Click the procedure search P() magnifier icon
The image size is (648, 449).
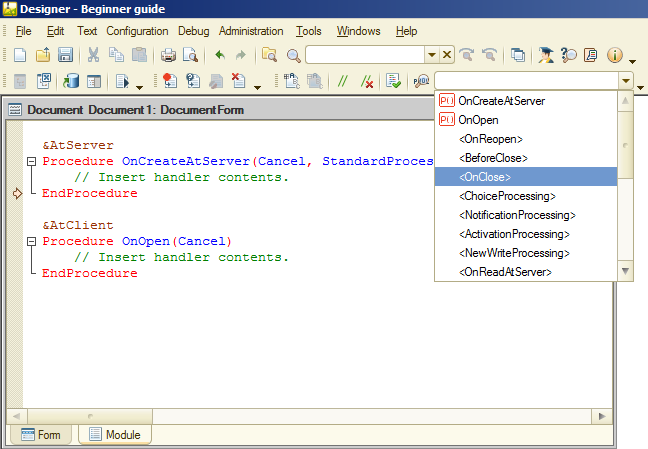coord(421,81)
